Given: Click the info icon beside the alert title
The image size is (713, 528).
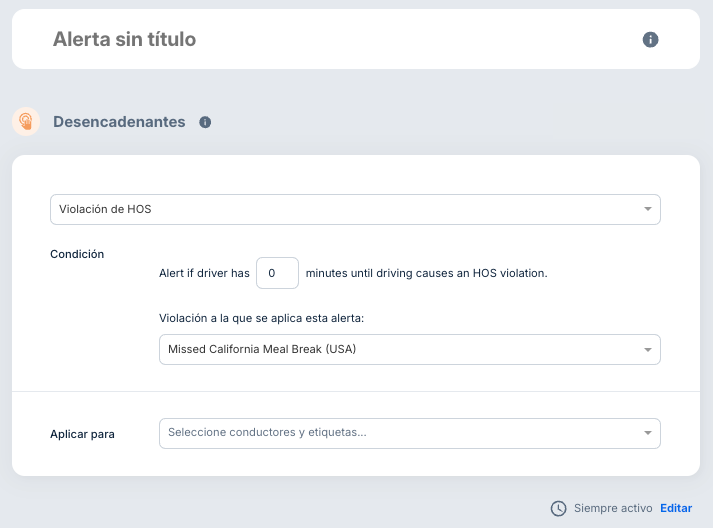Looking at the screenshot, I should point(650,40).
